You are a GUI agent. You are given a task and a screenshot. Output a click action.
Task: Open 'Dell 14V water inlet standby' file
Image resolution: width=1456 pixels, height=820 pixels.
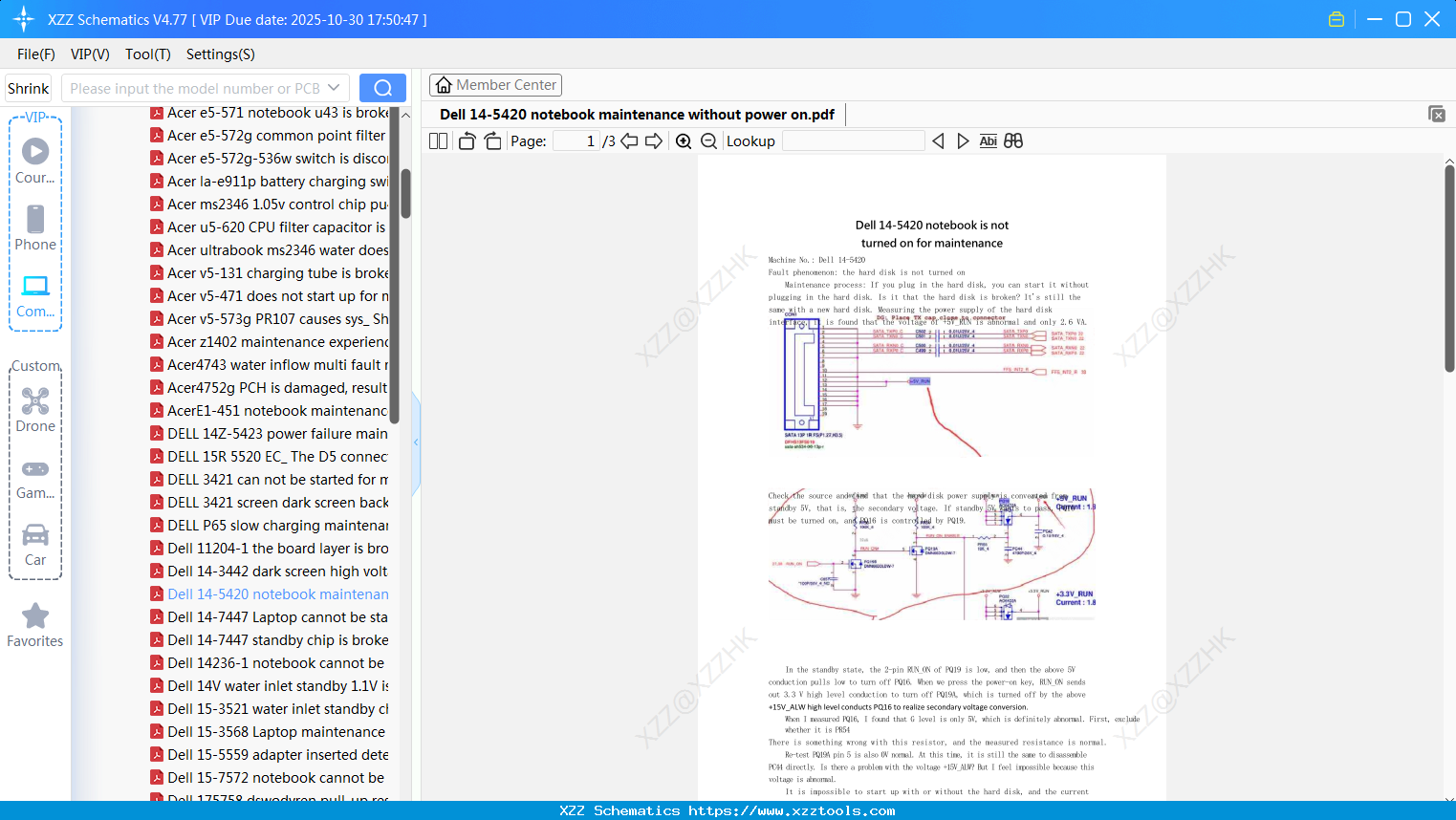coord(269,686)
